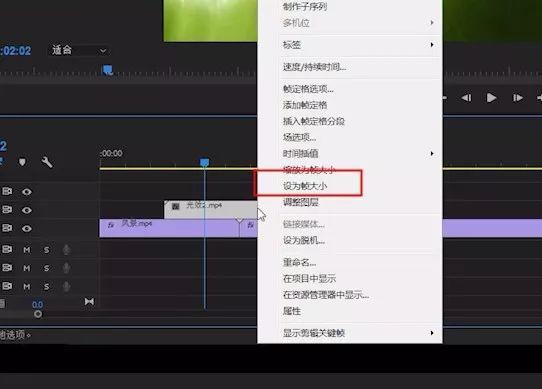The width and height of the screenshot is (542, 389).
Task: Click the green video preview in the monitor
Action: [211, 21]
